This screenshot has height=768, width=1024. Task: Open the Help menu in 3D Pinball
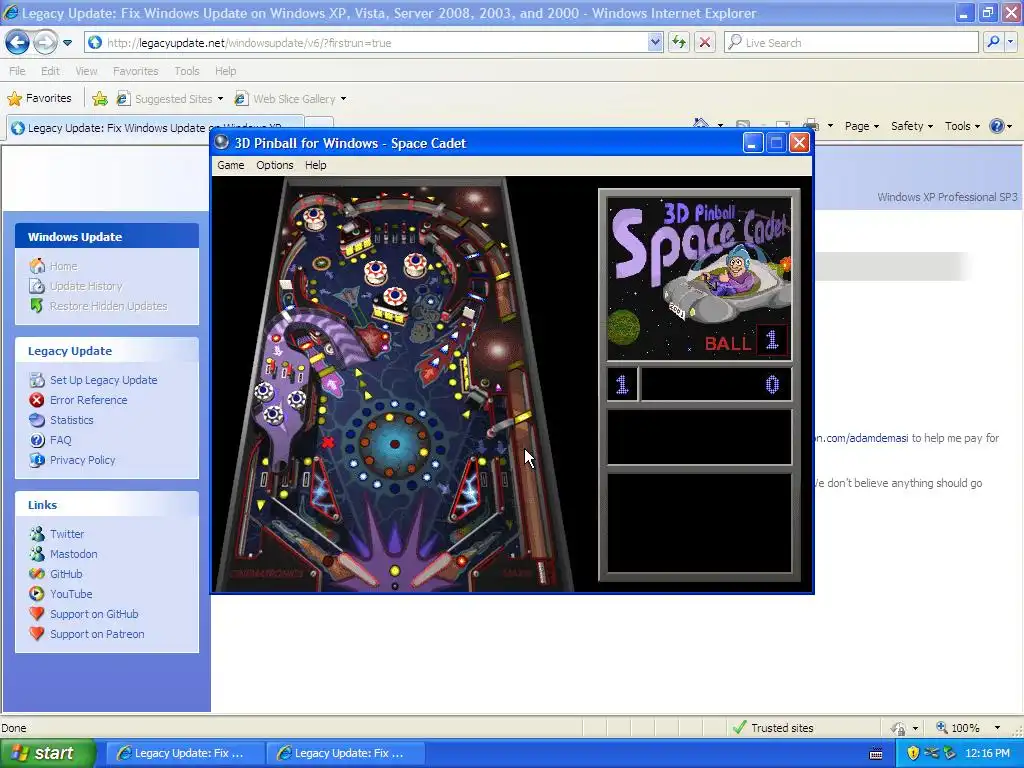[315, 165]
